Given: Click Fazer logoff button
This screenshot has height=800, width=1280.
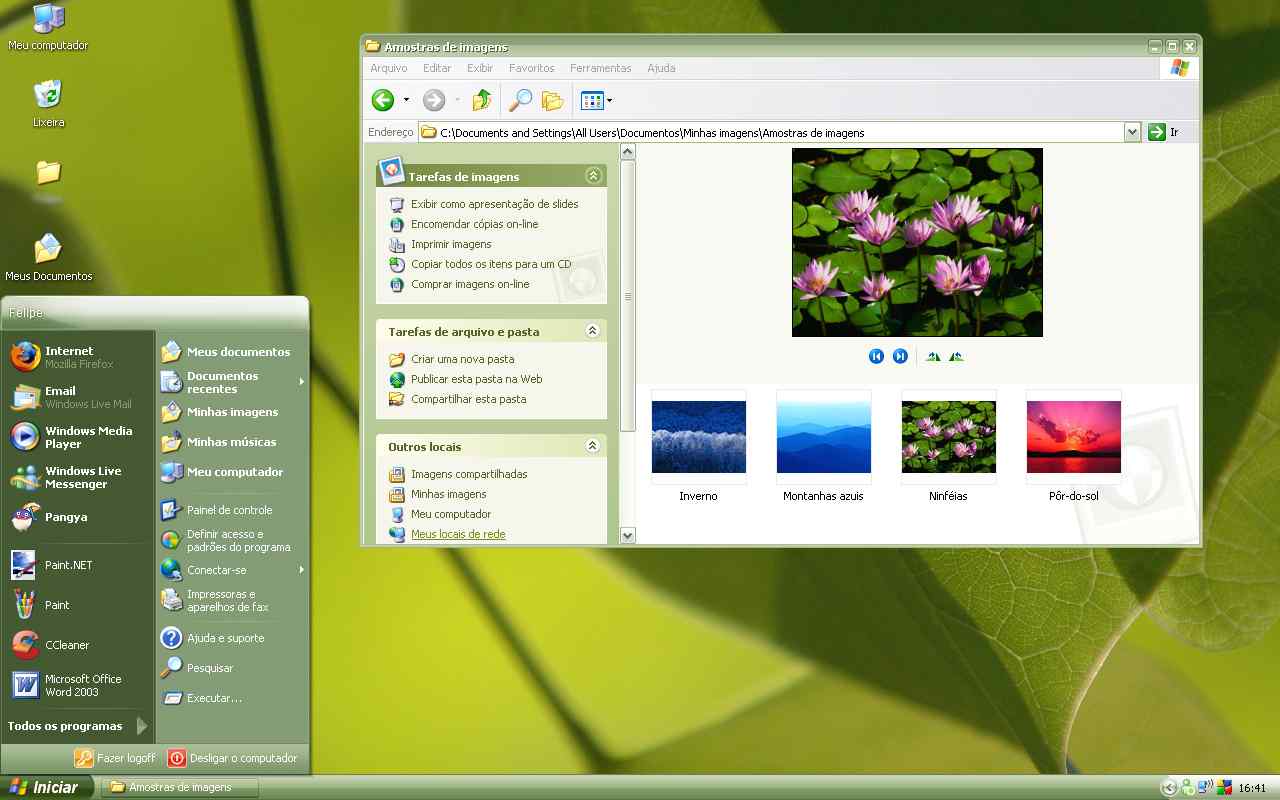Looking at the screenshot, I should click(115, 758).
